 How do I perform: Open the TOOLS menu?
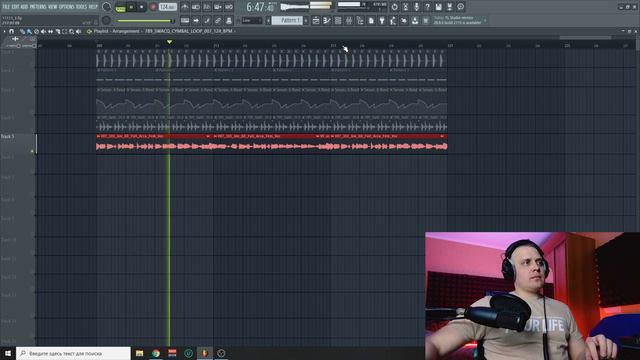coord(81,7)
